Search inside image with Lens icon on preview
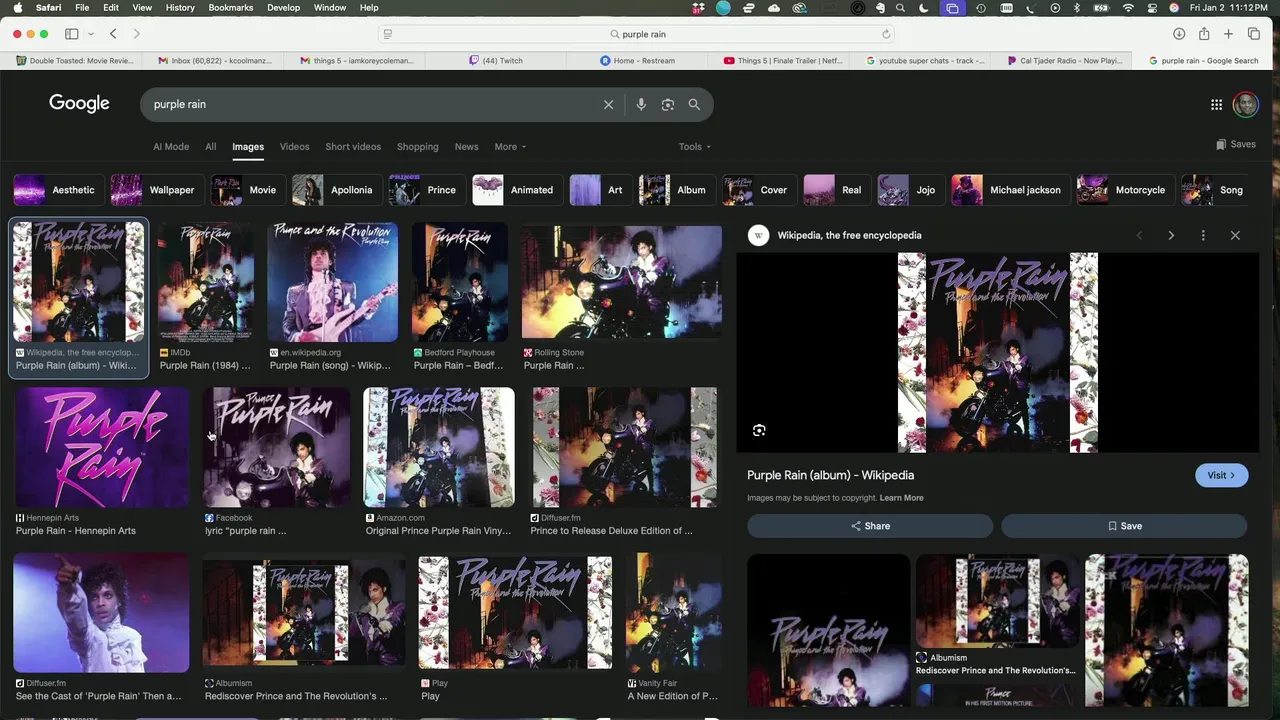 (x=759, y=430)
